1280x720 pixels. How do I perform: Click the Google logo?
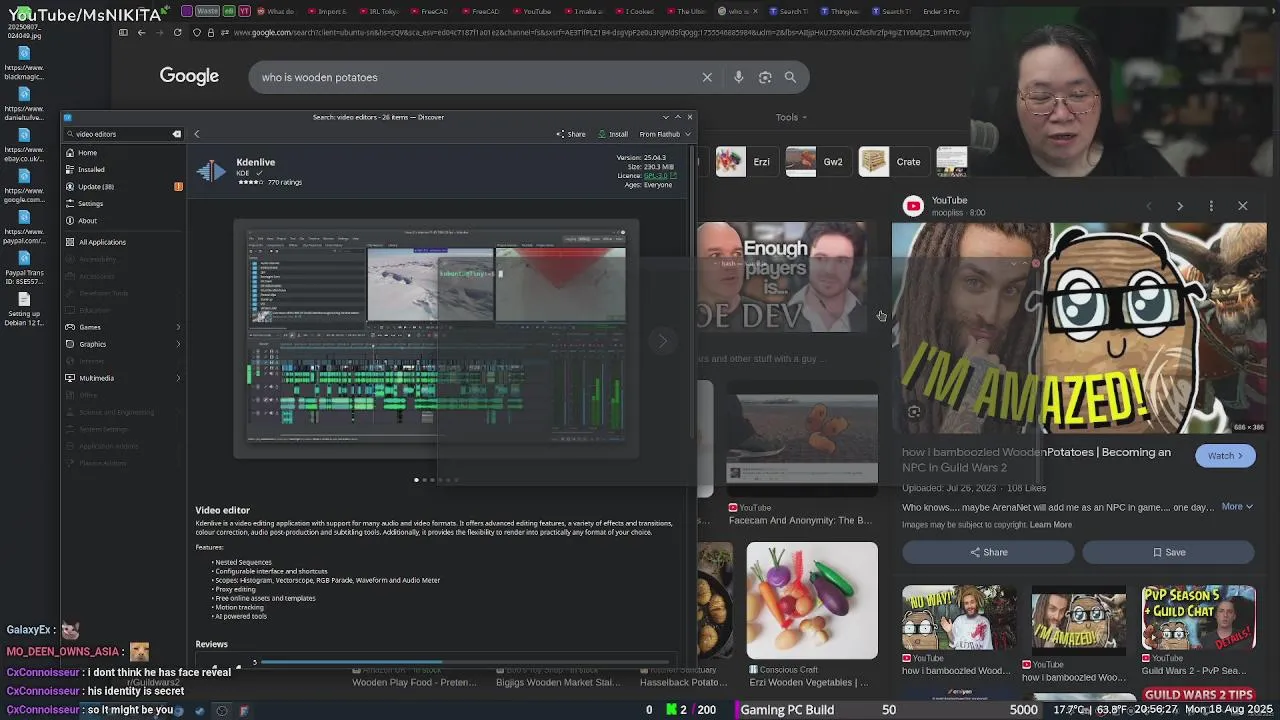[x=189, y=76]
